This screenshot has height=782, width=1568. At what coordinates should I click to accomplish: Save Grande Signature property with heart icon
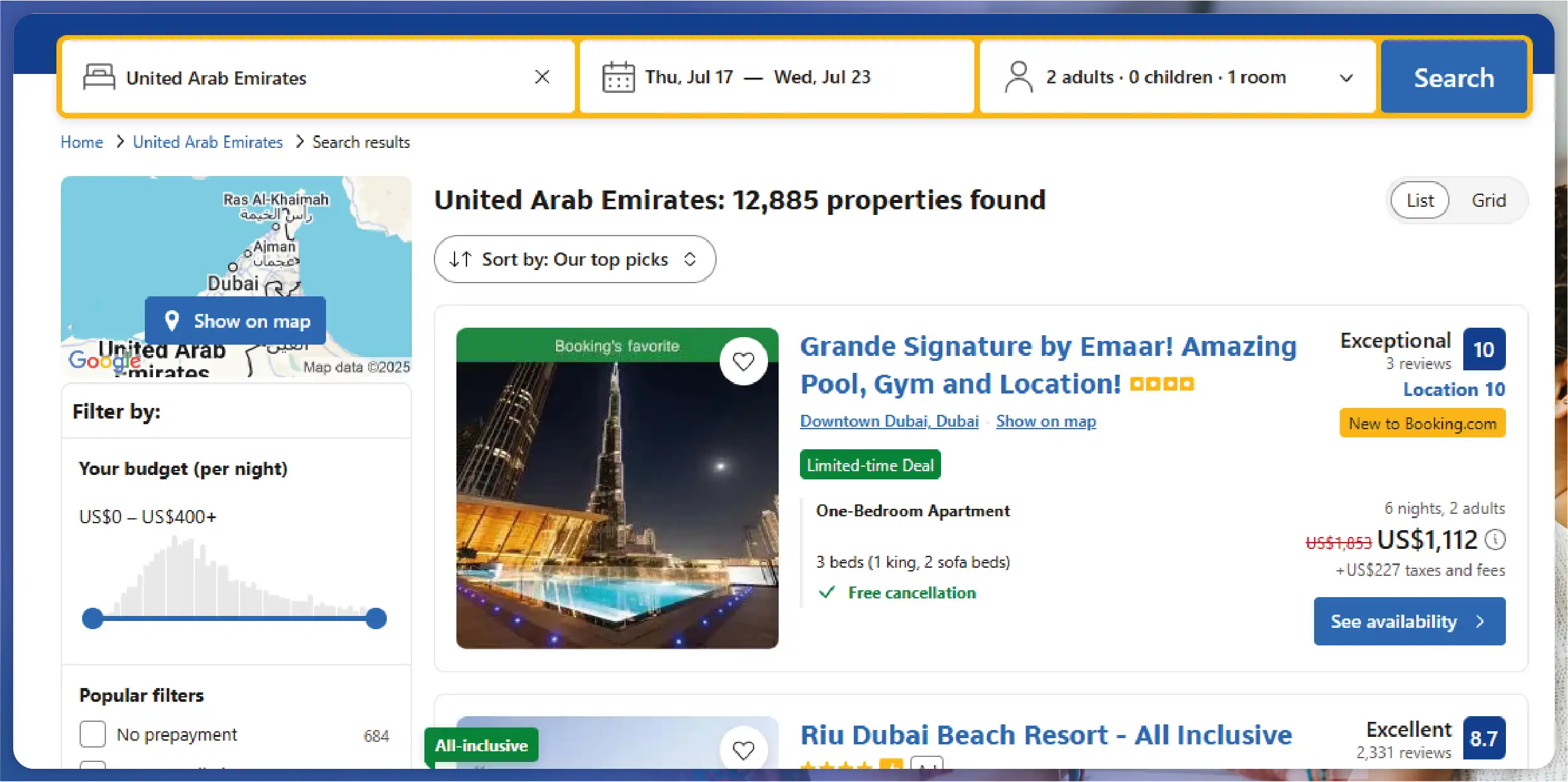click(x=744, y=362)
